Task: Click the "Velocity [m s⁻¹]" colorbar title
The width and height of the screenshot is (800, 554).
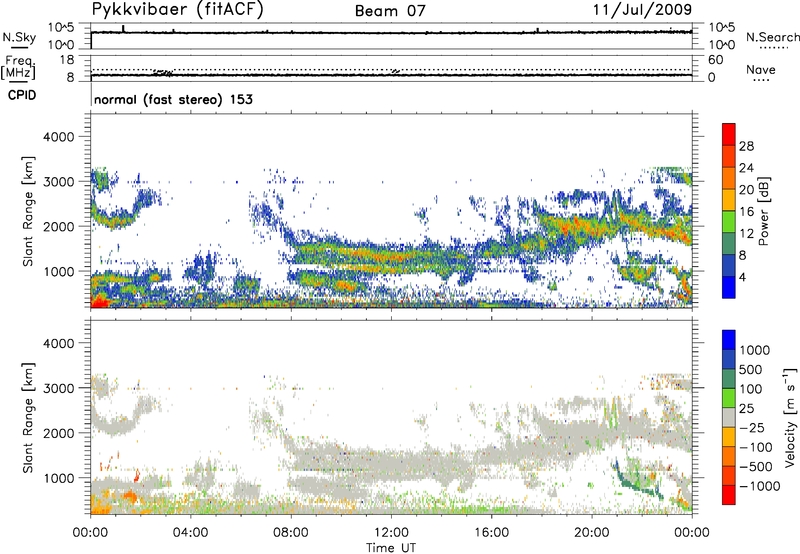Action: point(790,417)
